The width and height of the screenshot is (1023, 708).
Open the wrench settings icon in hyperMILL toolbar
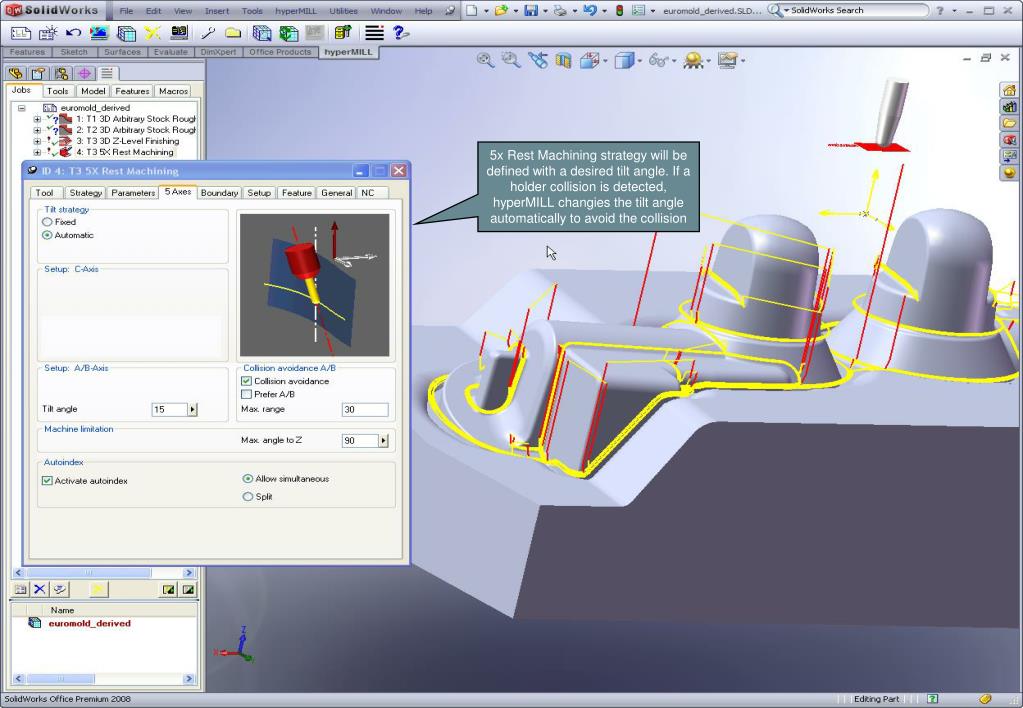tap(208, 33)
